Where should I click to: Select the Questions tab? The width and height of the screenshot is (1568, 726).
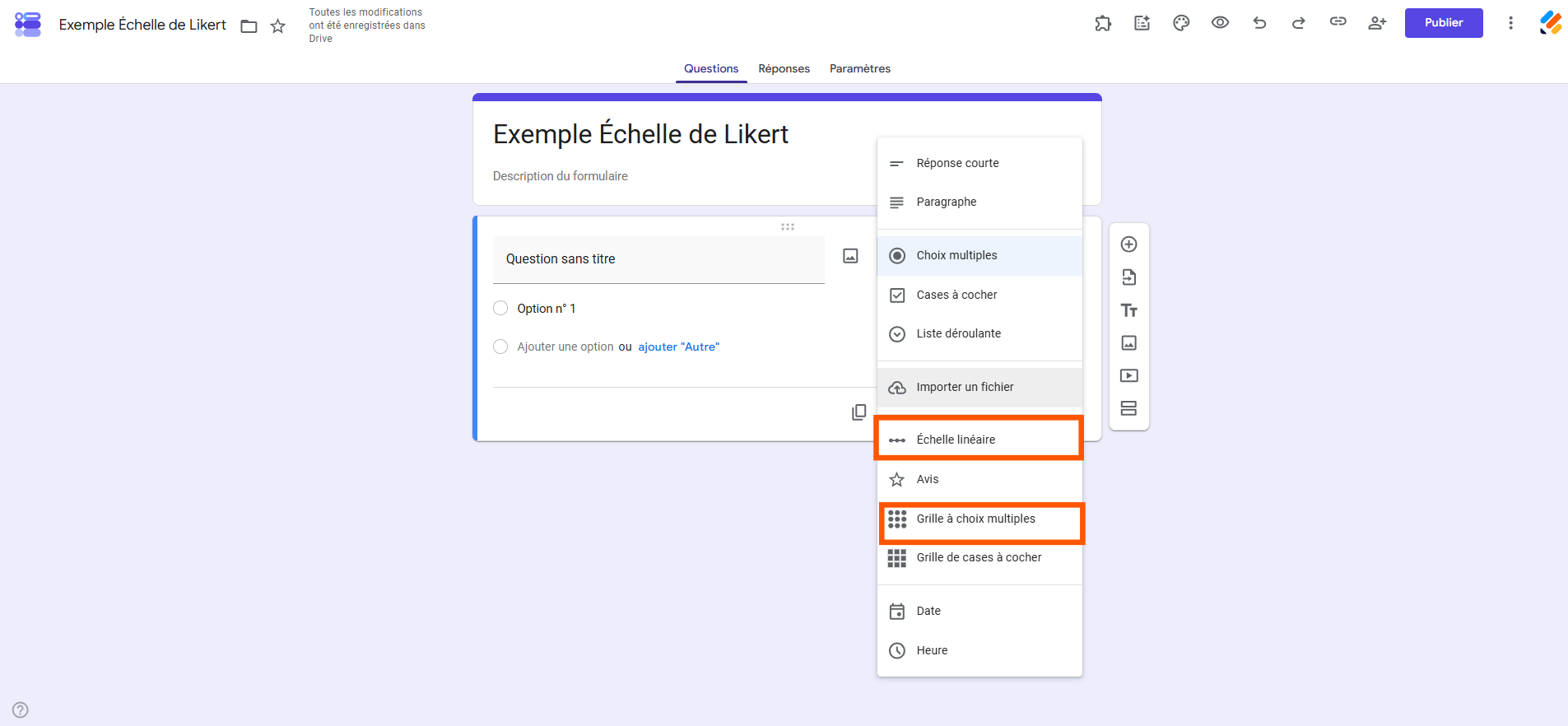point(711,68)
